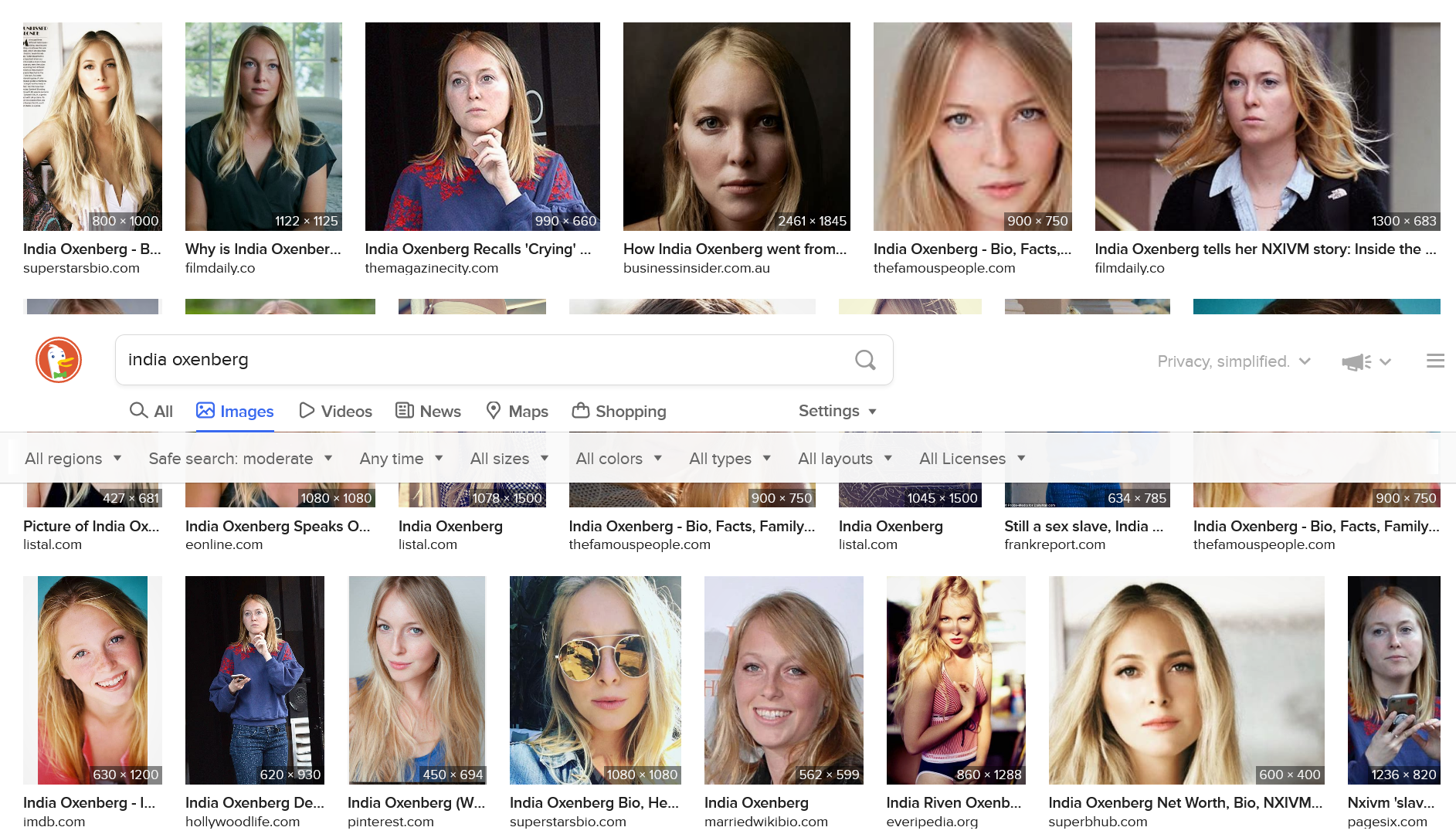Select the Images tab
Image resolution: width=1456 pixels, height=834 pixels.
(235, 411)
